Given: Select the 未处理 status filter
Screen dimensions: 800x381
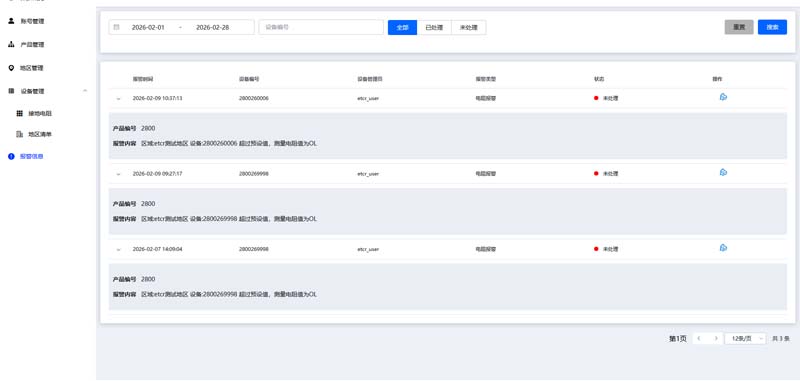Looking at the screenshot, I should (x=468, y=28).
